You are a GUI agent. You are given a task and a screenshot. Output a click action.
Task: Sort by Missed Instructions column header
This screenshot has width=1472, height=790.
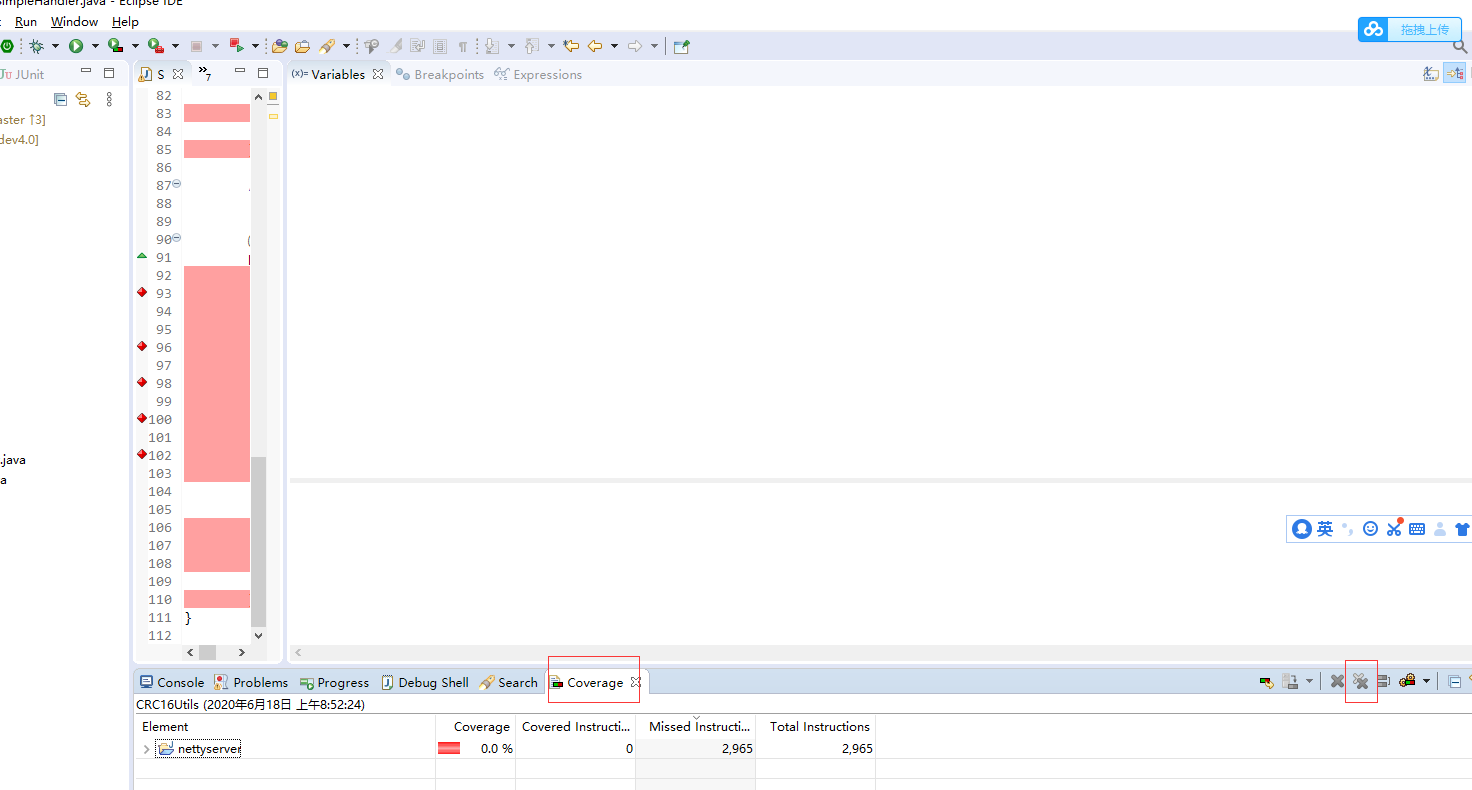tap(696, 727)
